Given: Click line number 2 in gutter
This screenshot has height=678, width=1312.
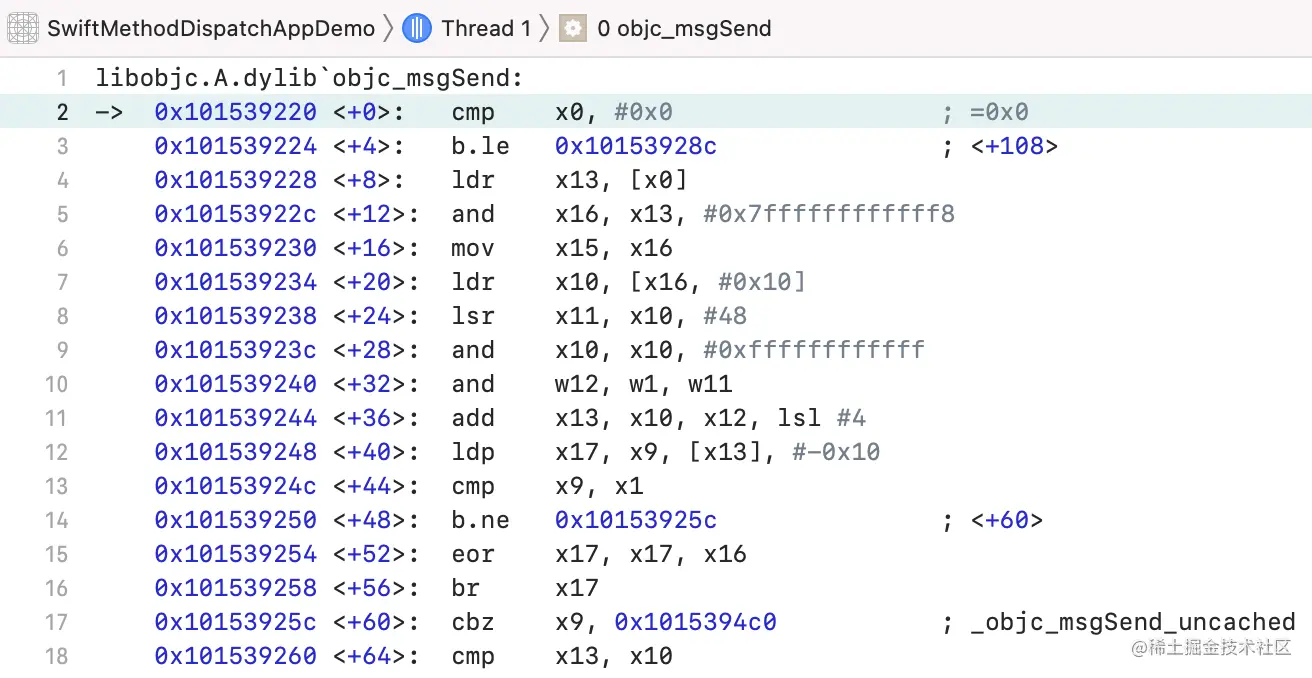Looking at the screenshot, I should pos(62,112).
